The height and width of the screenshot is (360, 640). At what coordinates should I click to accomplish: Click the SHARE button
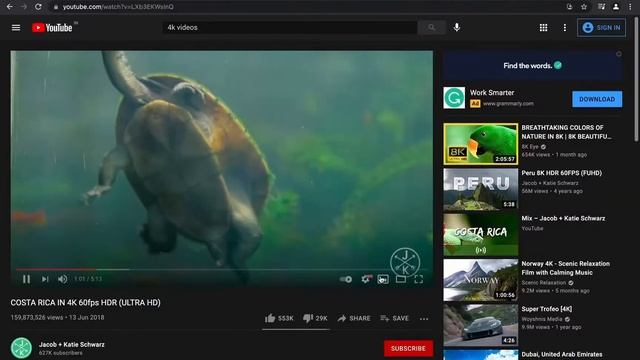pyautogui.click(x=354, y=318)
